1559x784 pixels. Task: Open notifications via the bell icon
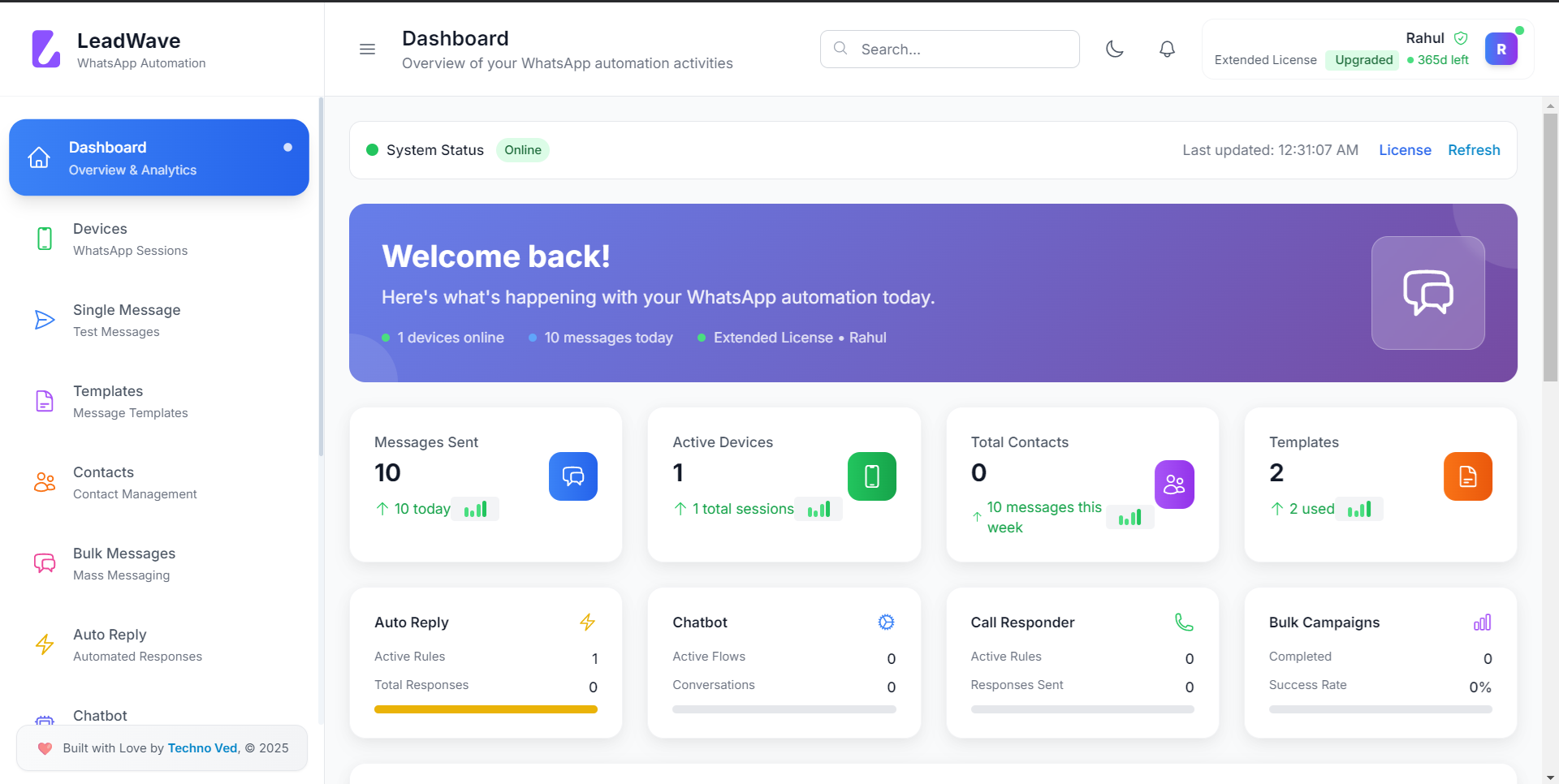(1167, 50)
